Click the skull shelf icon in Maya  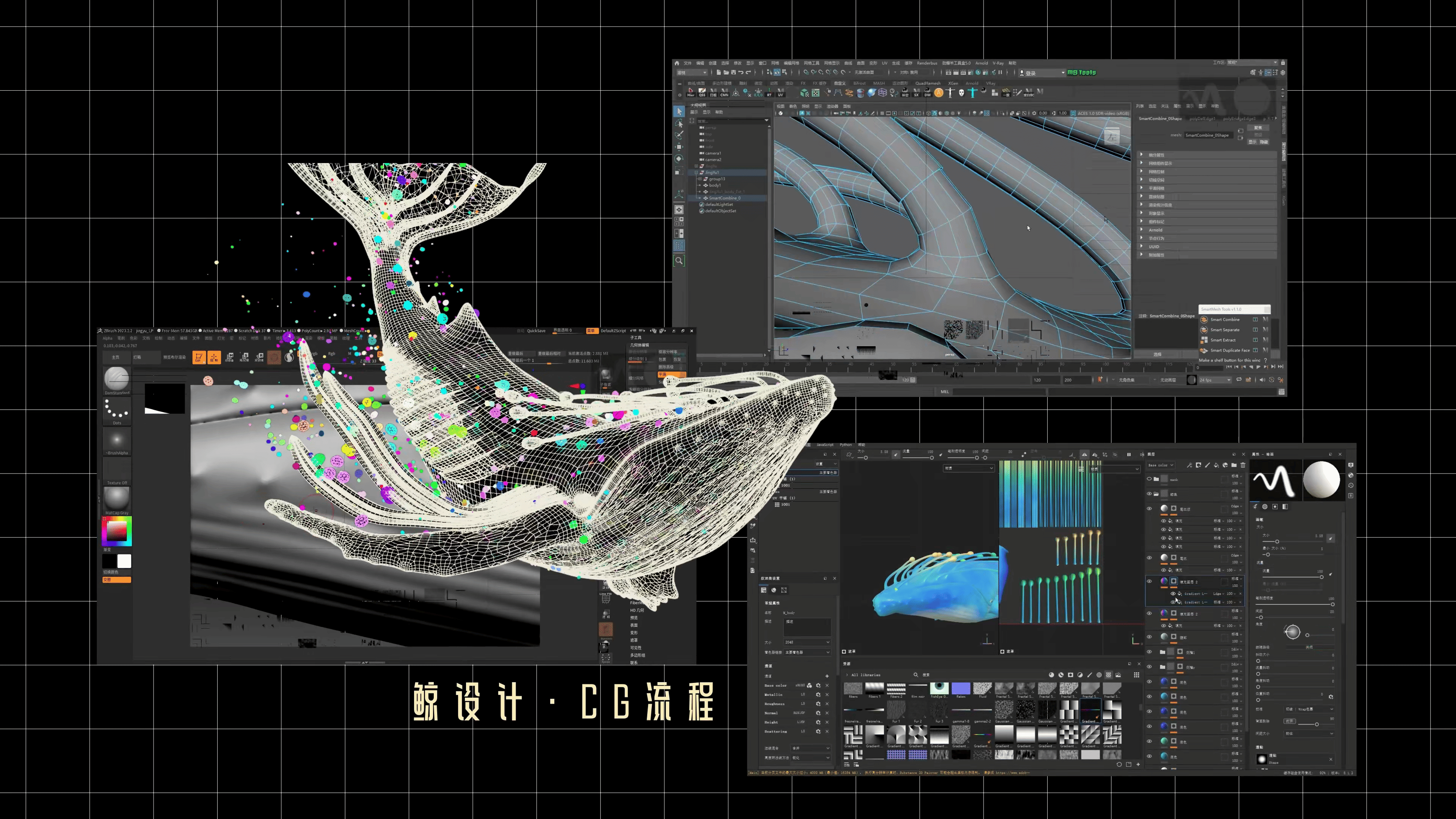pos(962,93)
